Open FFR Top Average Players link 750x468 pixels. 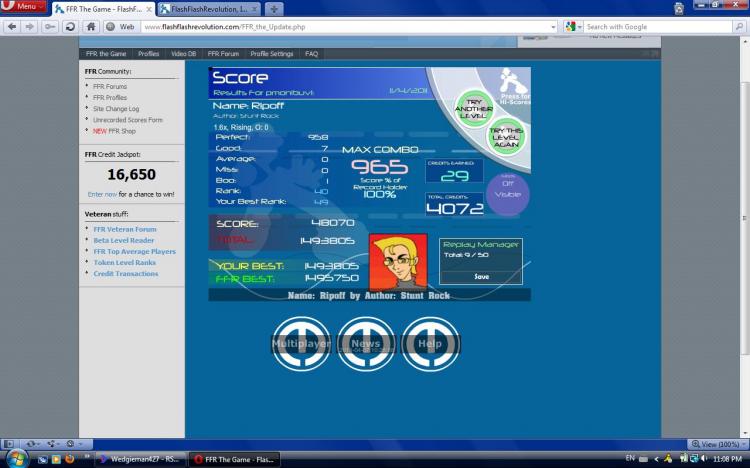pos(134,251)
